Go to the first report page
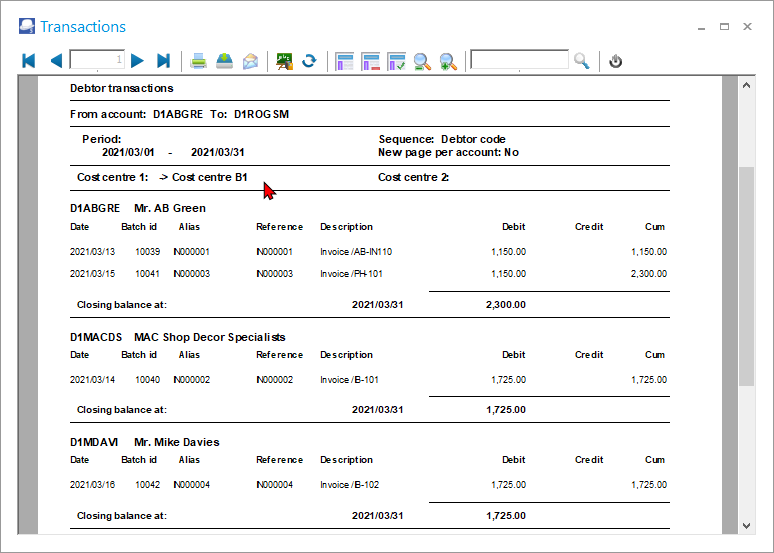 pyautogui.click(x=29, y=61)
